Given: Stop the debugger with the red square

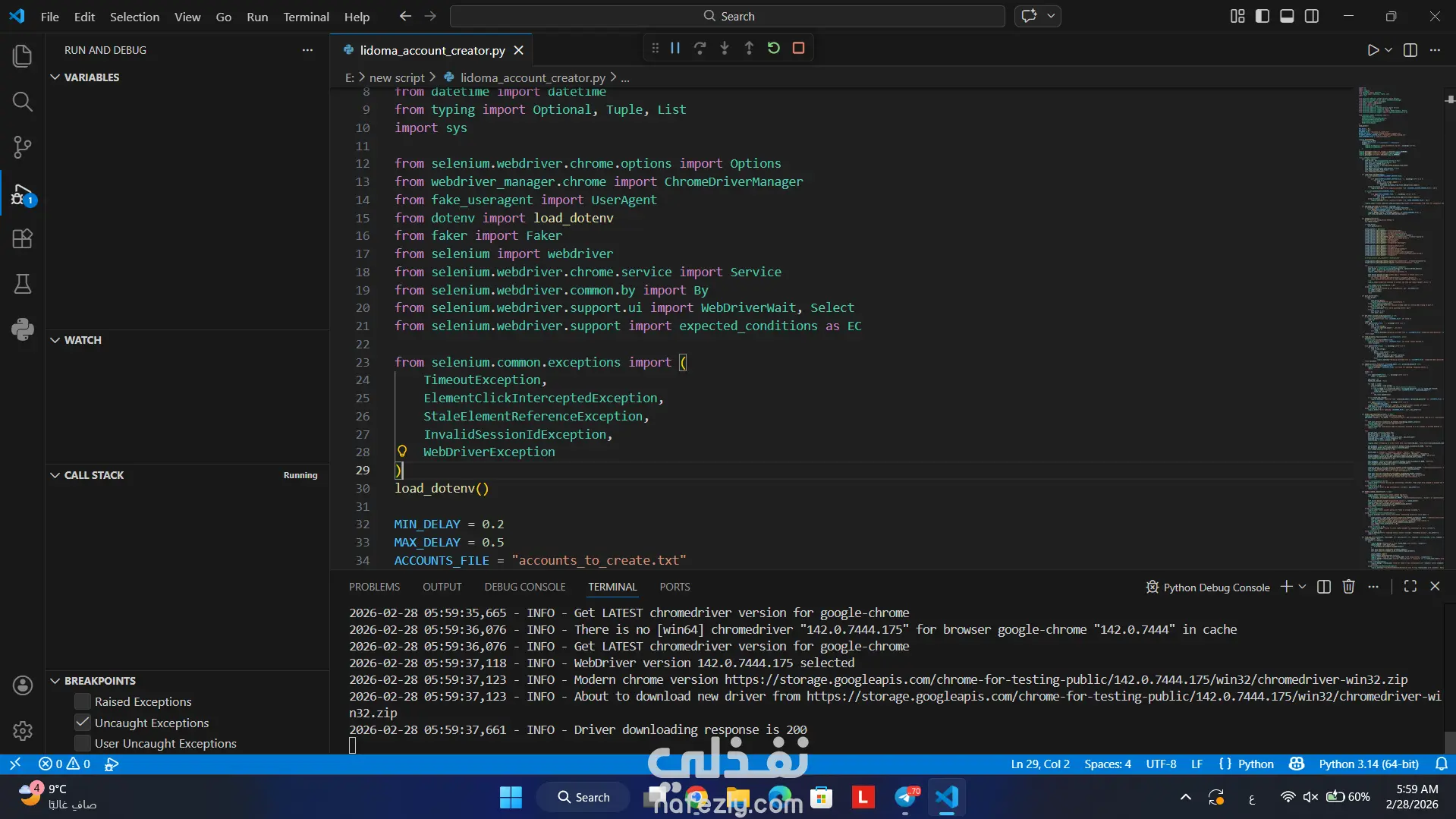Looking at the screenshot, I should 798,48.
